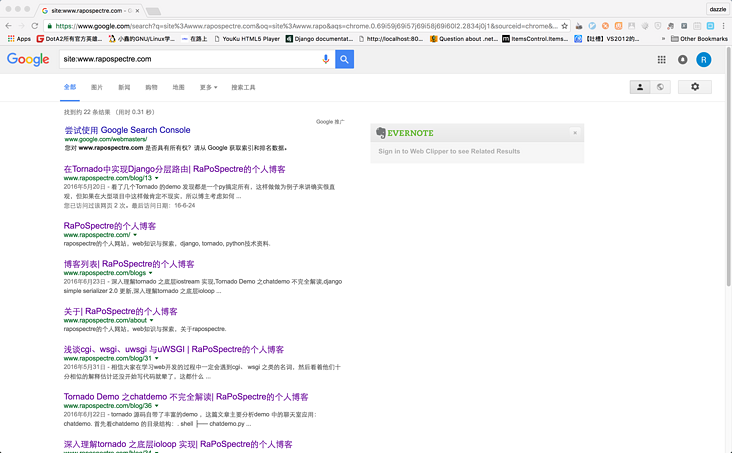Image resolution: width=732 pixels, height=453 pixels.
Task: Go to Google logo homepage
Action: pyautogui.click(x=28, y=60)
